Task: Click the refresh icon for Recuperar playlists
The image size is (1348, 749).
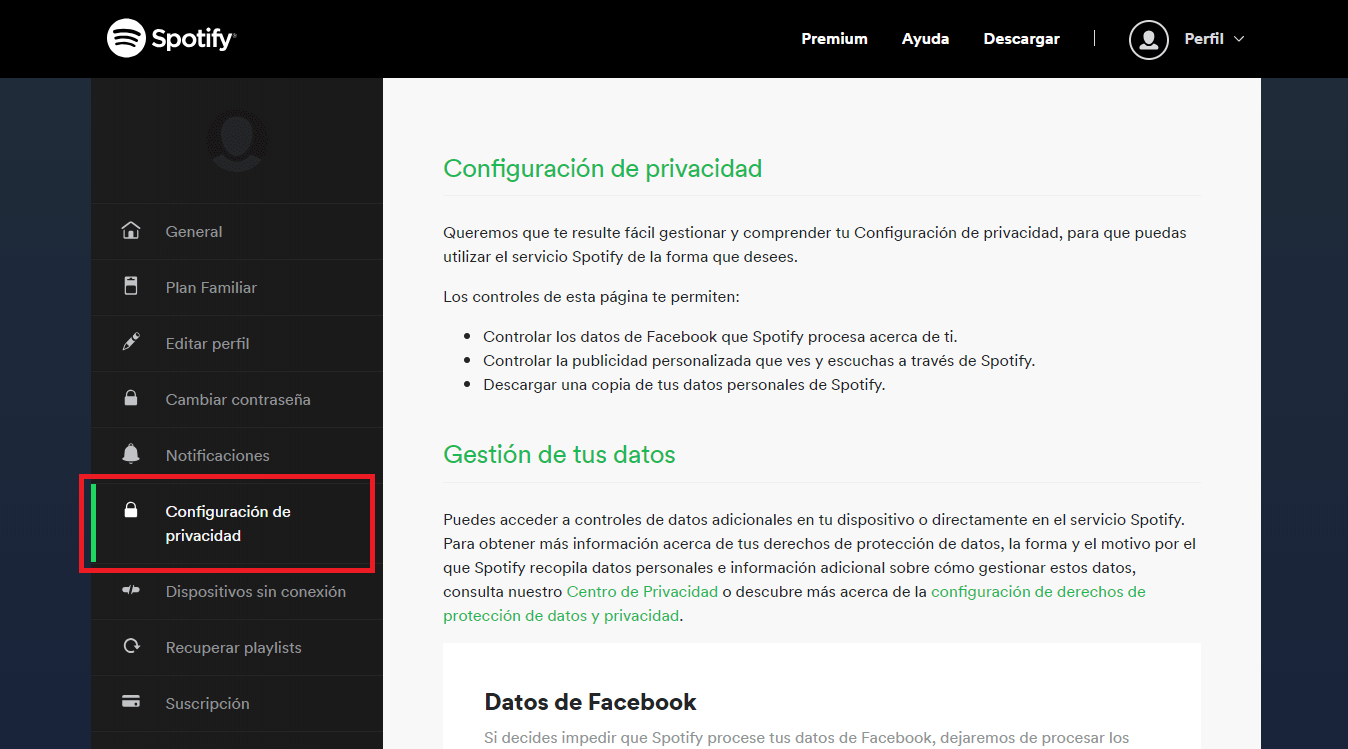Action: click(131, 647)
